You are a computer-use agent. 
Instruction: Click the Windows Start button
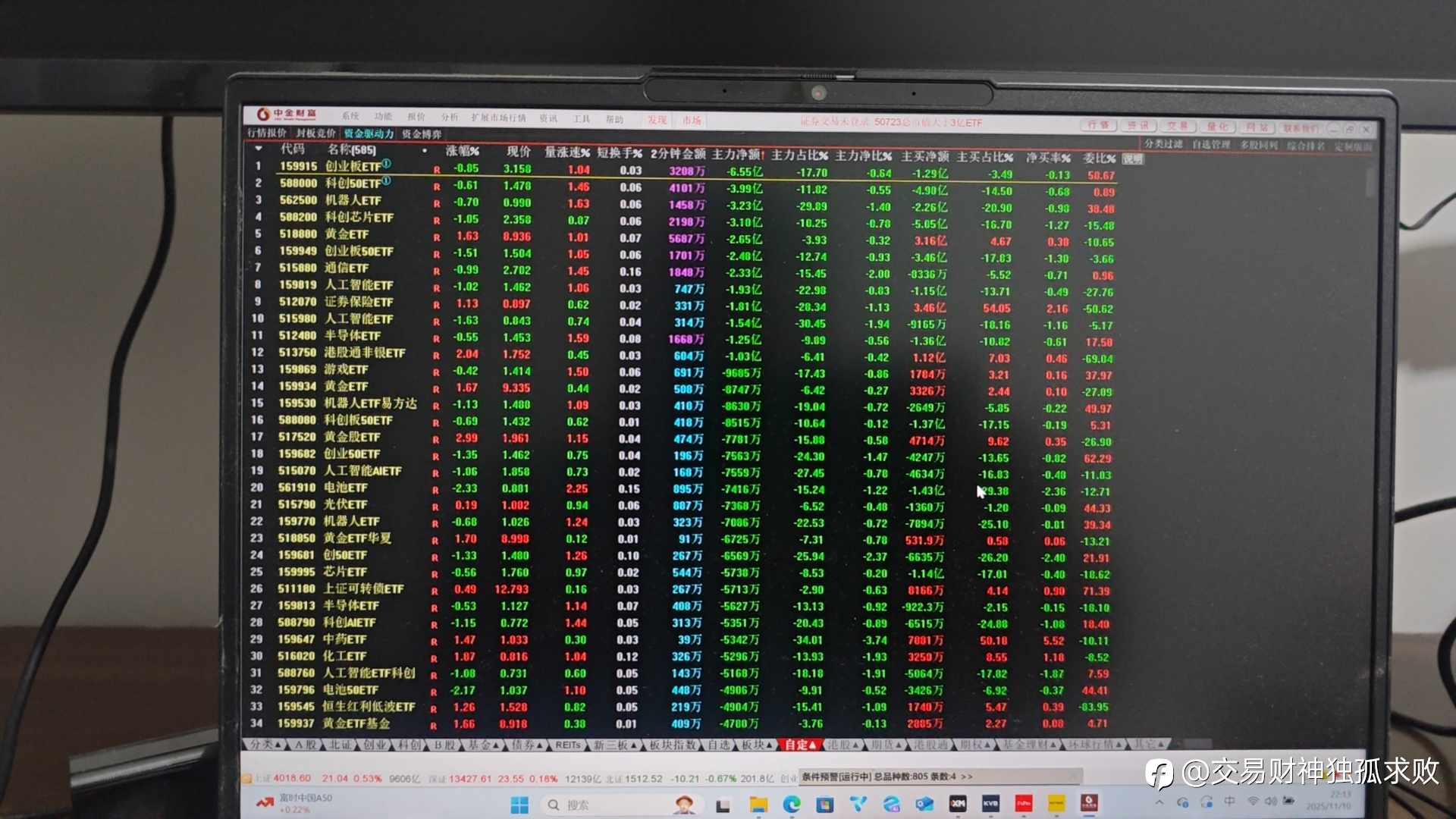(x=519, y=805)
